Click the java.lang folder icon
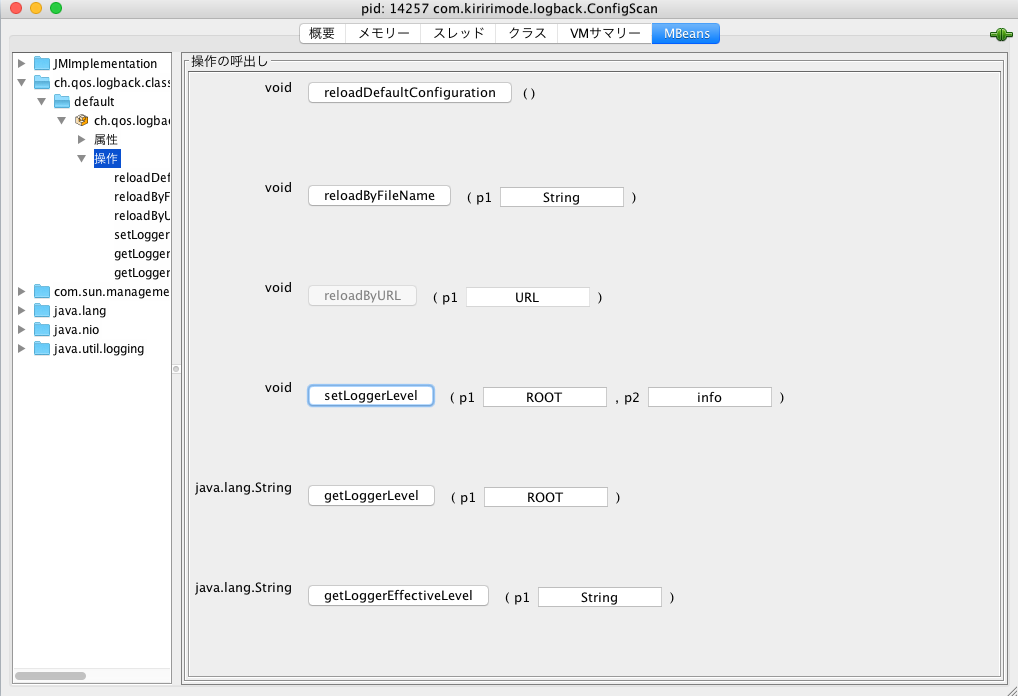The width and height of the screenshot is (1018, 696). point(42,310)
